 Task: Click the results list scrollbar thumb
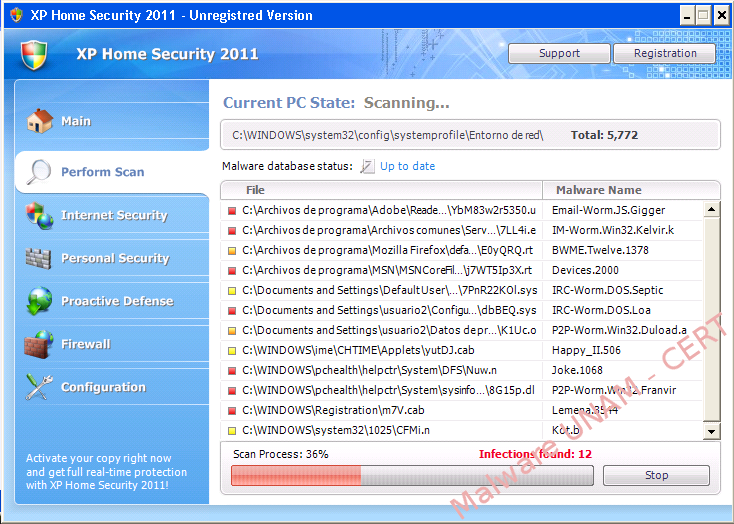coord(712,319)
